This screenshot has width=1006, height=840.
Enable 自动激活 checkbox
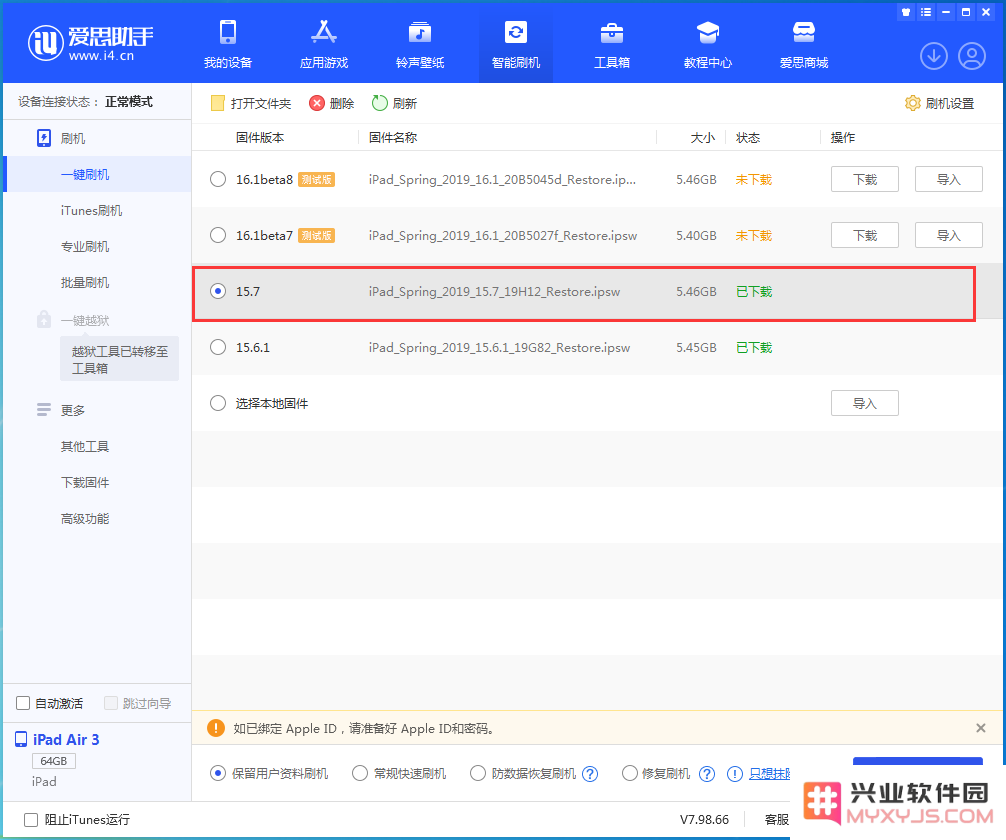pos(23,703)
